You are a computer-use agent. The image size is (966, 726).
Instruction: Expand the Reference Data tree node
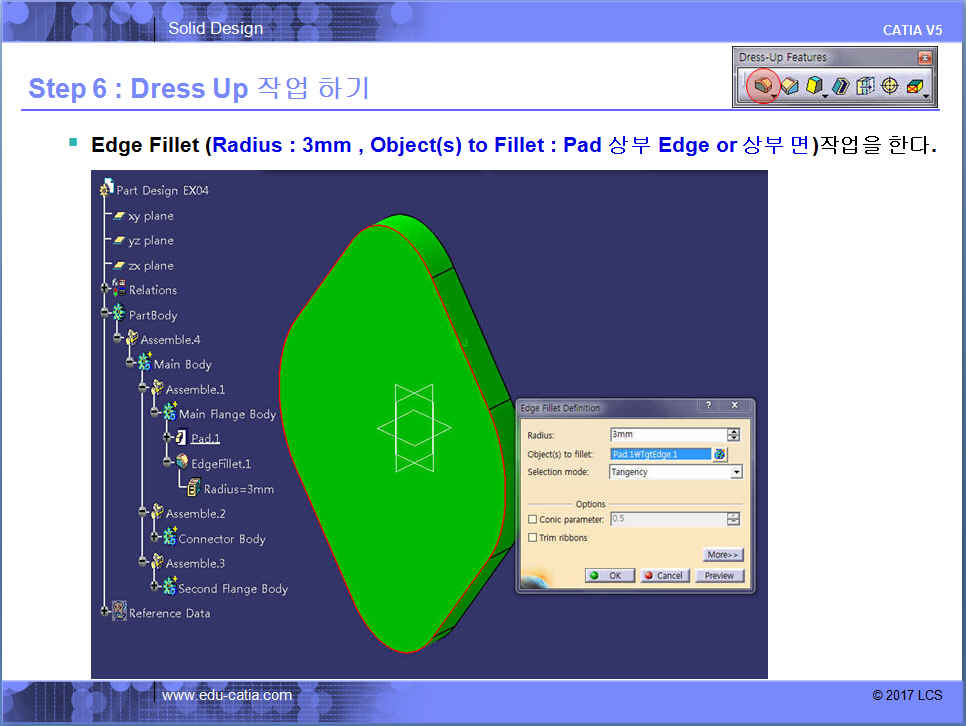105,612
